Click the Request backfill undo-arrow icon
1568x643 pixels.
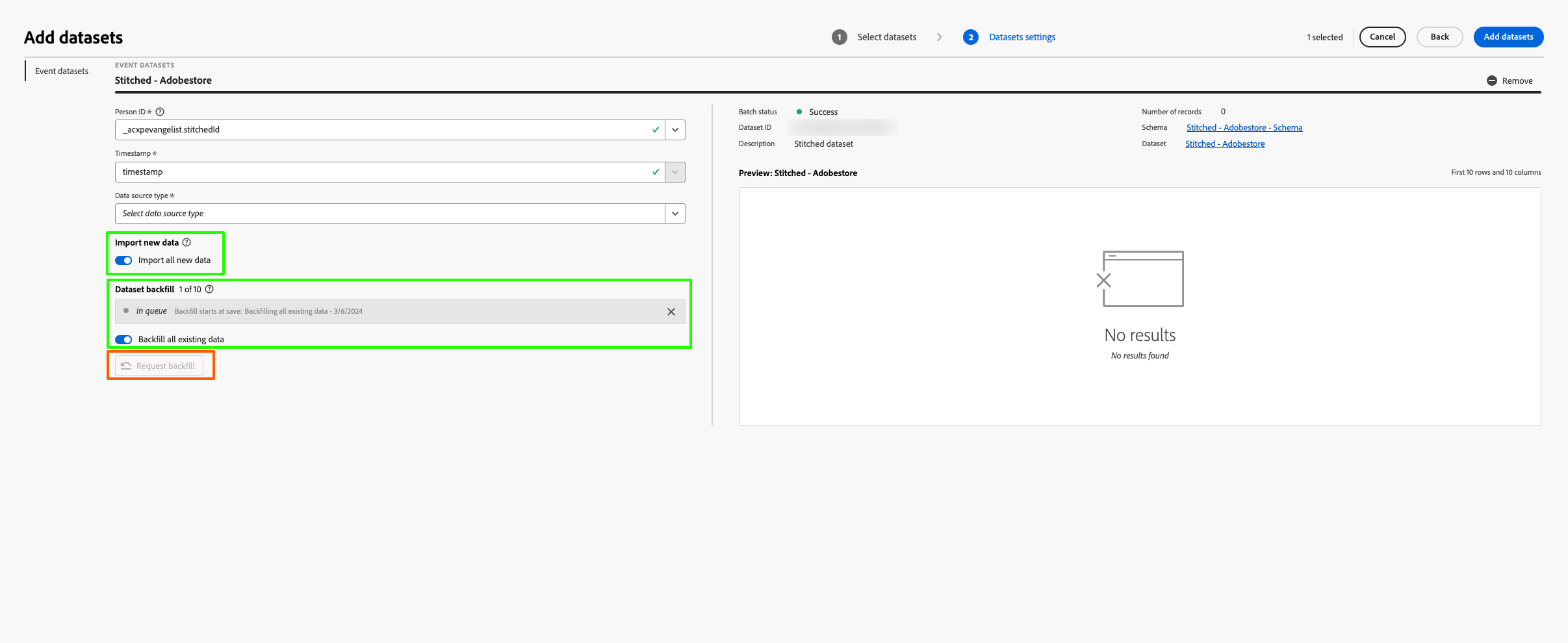[126, 365]
